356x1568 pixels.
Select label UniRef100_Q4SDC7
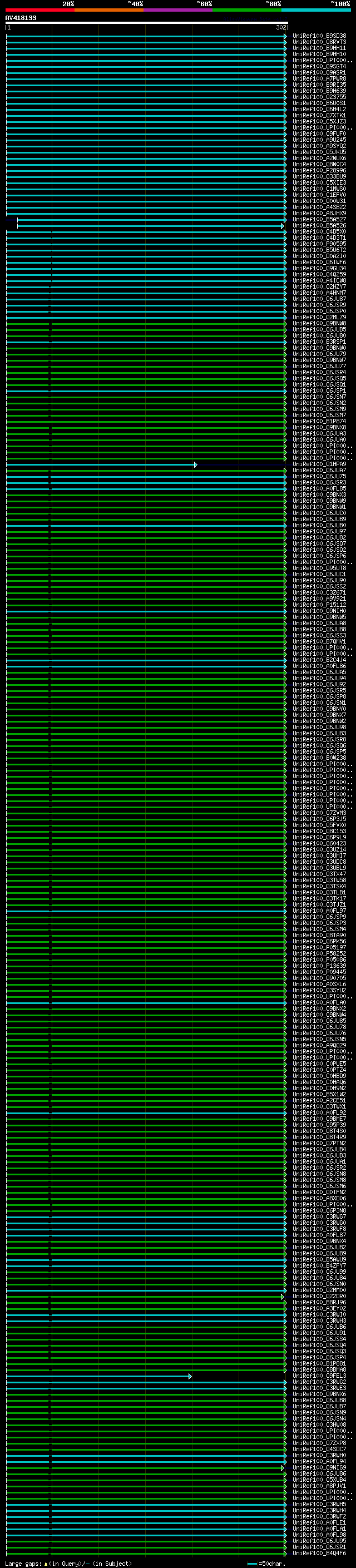click(x=319, y=1450)
